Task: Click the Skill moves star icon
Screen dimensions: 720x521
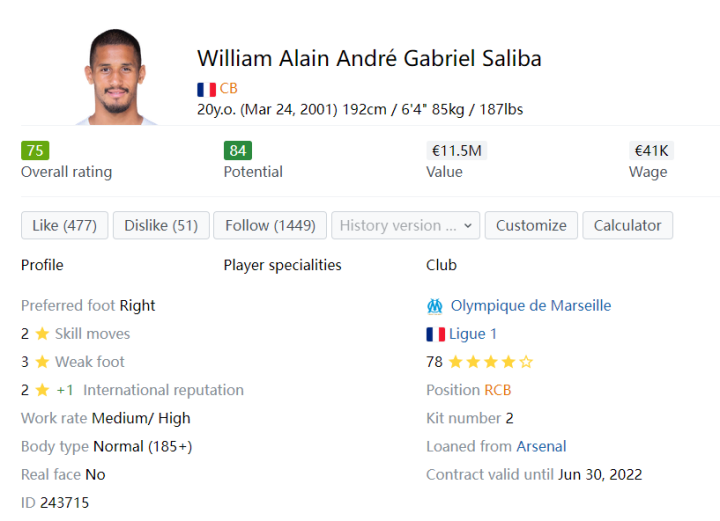Action: [42, 334]
